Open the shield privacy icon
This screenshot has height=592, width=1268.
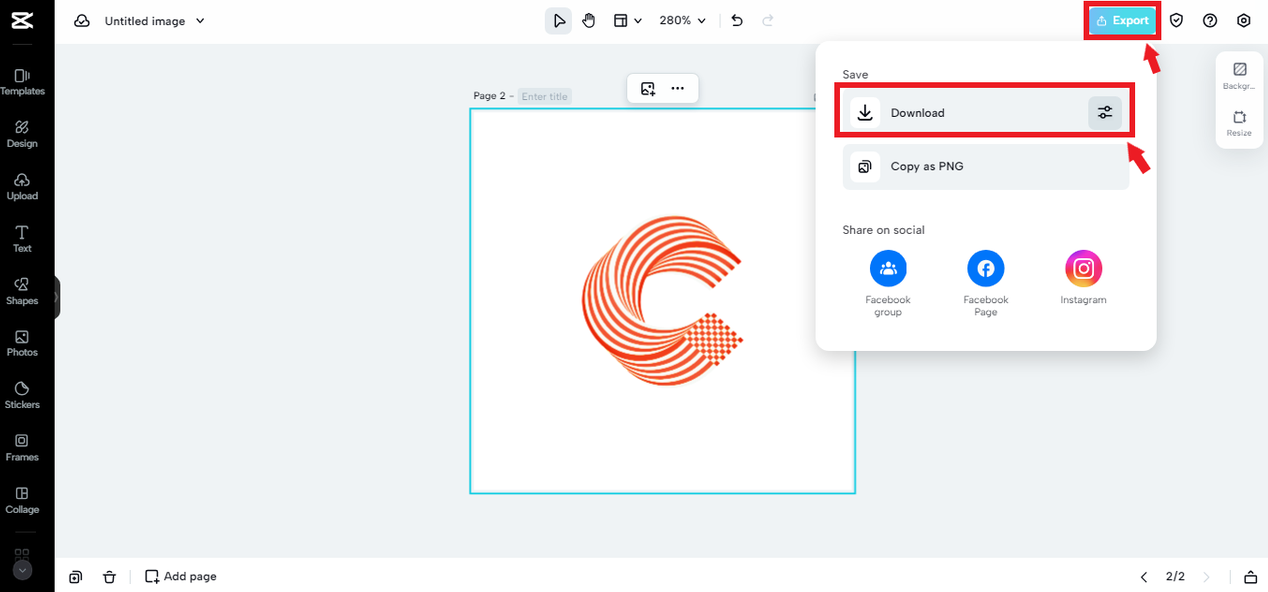1176,21
